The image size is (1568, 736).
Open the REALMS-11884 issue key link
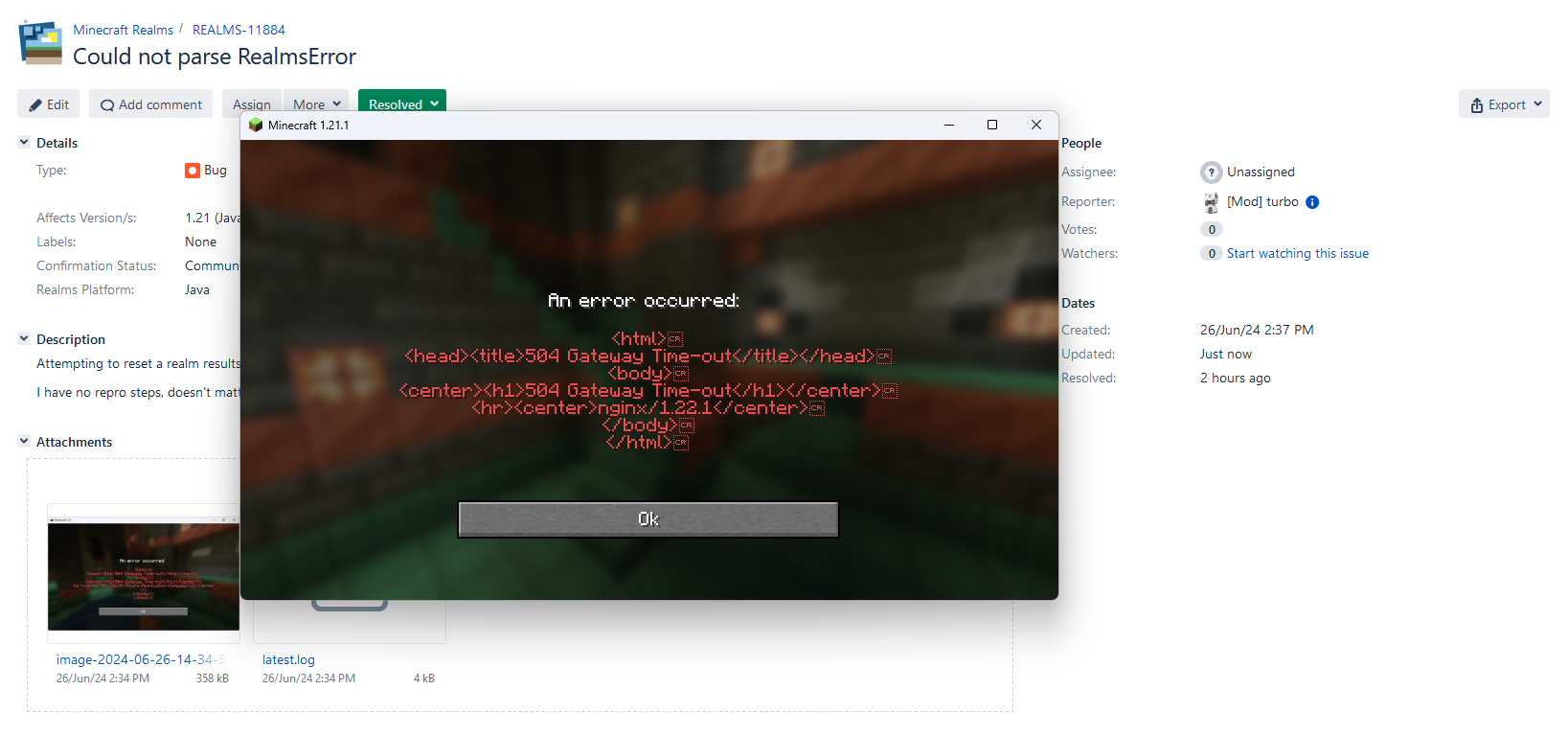[x=239, y=30]
